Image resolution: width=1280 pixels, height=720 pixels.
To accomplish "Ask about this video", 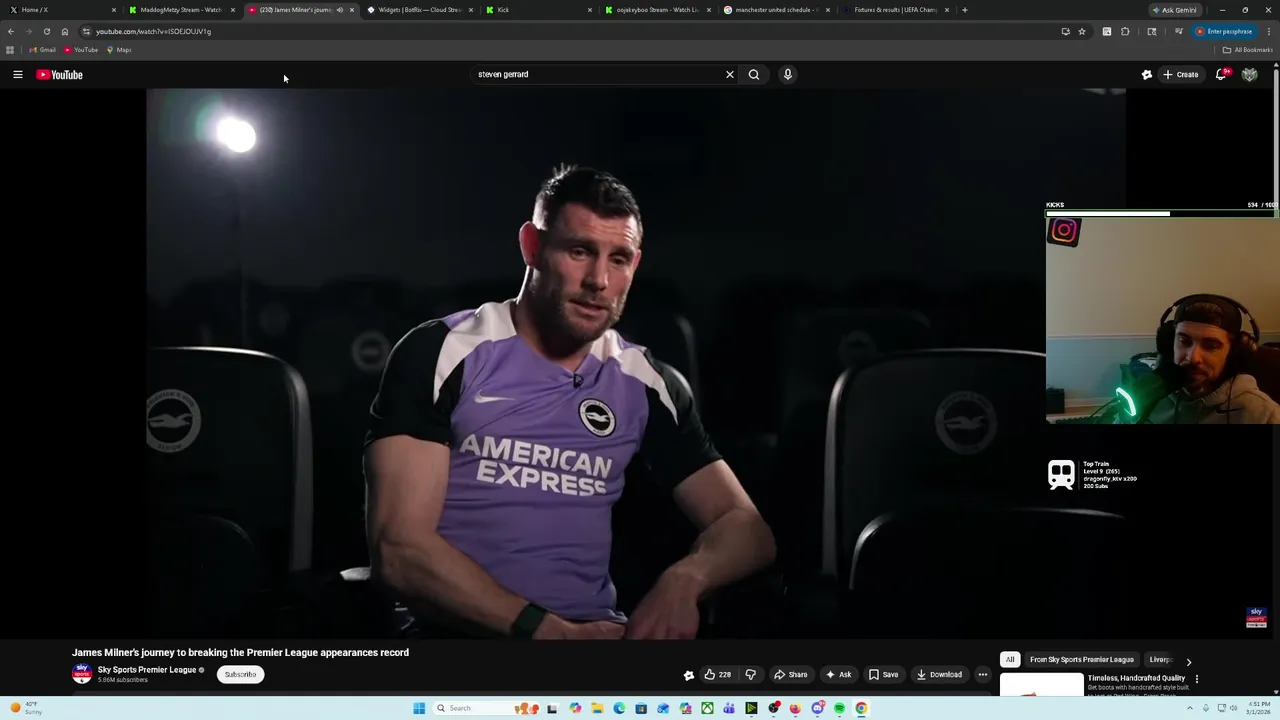I will click(838, 674).
